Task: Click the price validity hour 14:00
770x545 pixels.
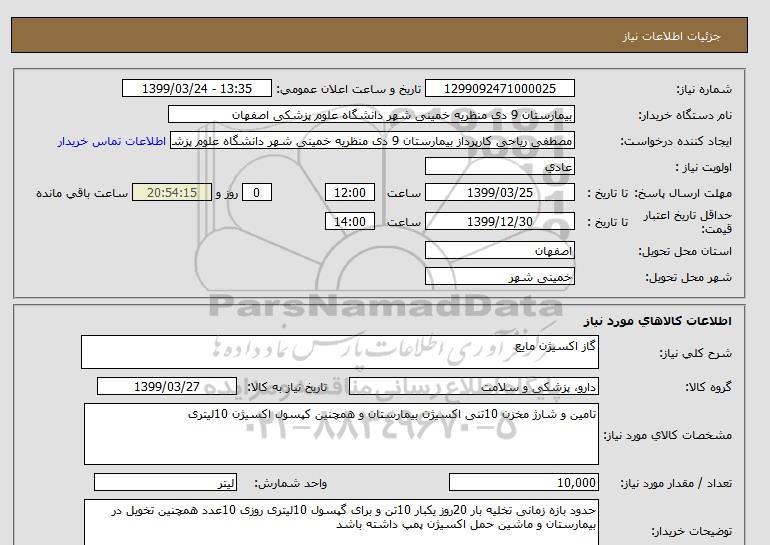Action: click(x=350, y=221)
